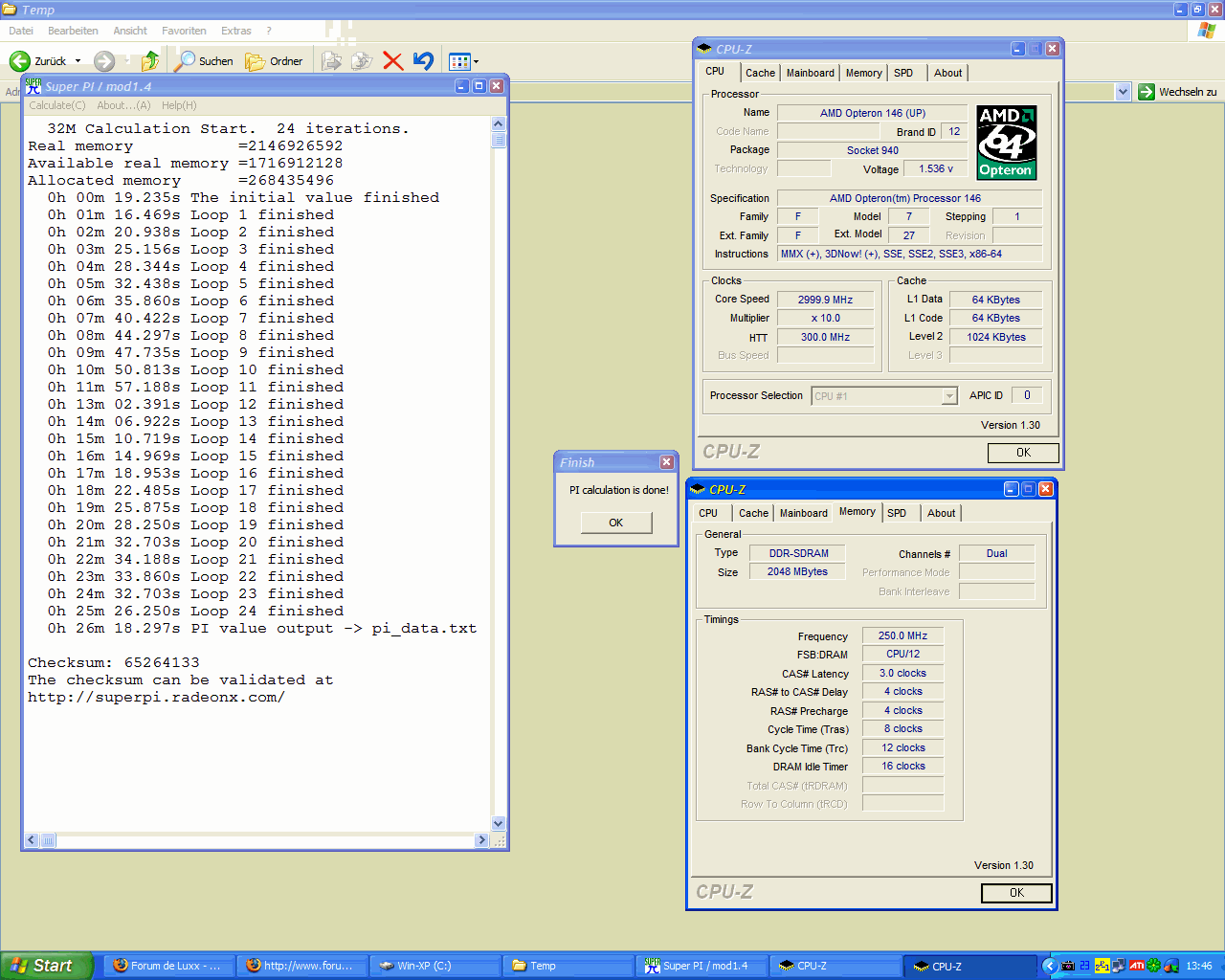Image resolution: width=1225 pixels, height=980 pixels.
Task: Click OK in the Finish dialog
Action: click(x=616, y=523)
